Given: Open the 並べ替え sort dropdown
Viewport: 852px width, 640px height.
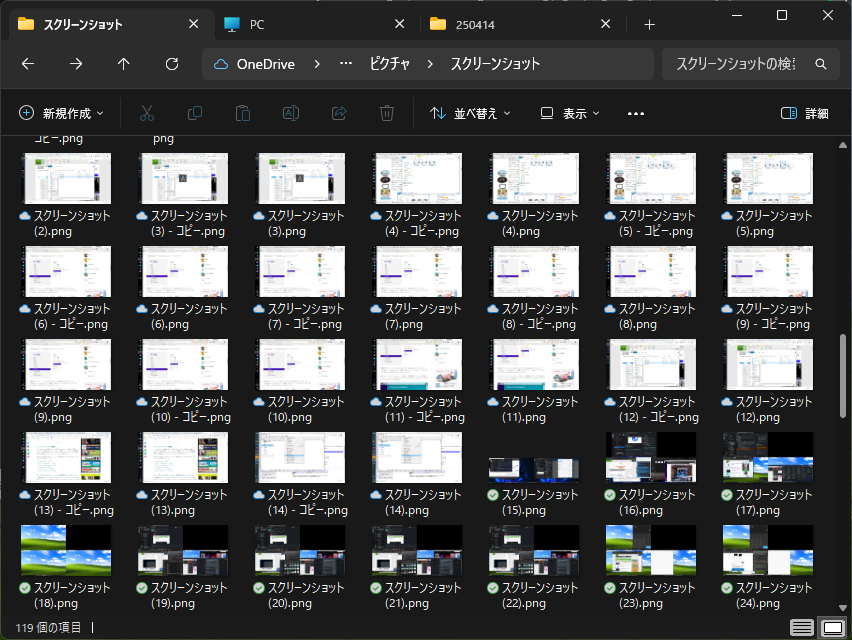Looking at the screenshot, I should tap(470, 113).
